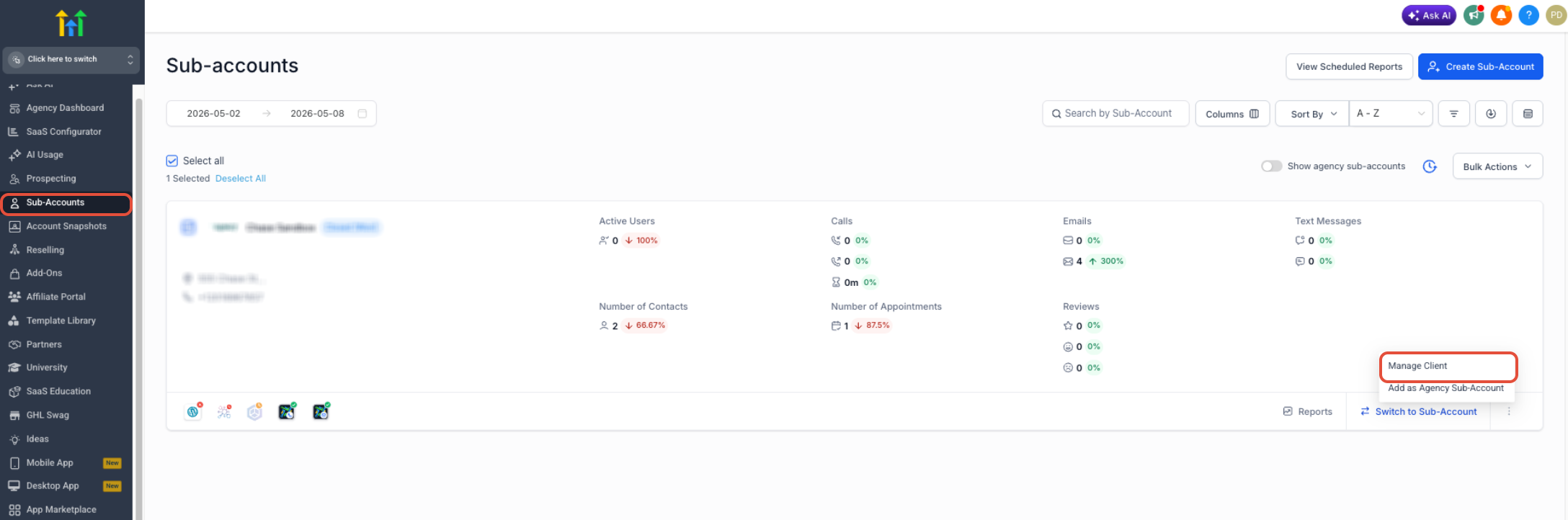
Task: Click the Create Sub-Account button
Action: point(1480,67)
